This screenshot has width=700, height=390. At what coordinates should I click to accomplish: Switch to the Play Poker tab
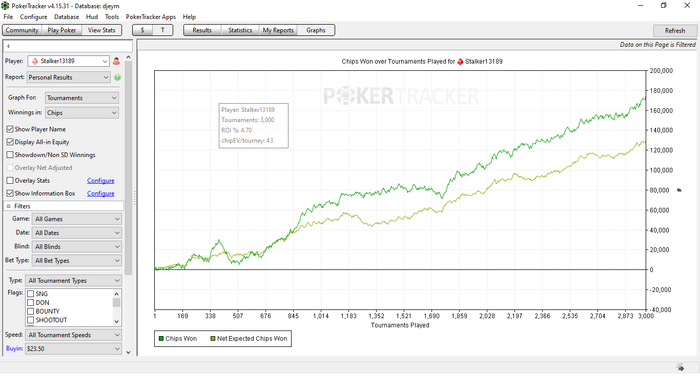[62, 30]
